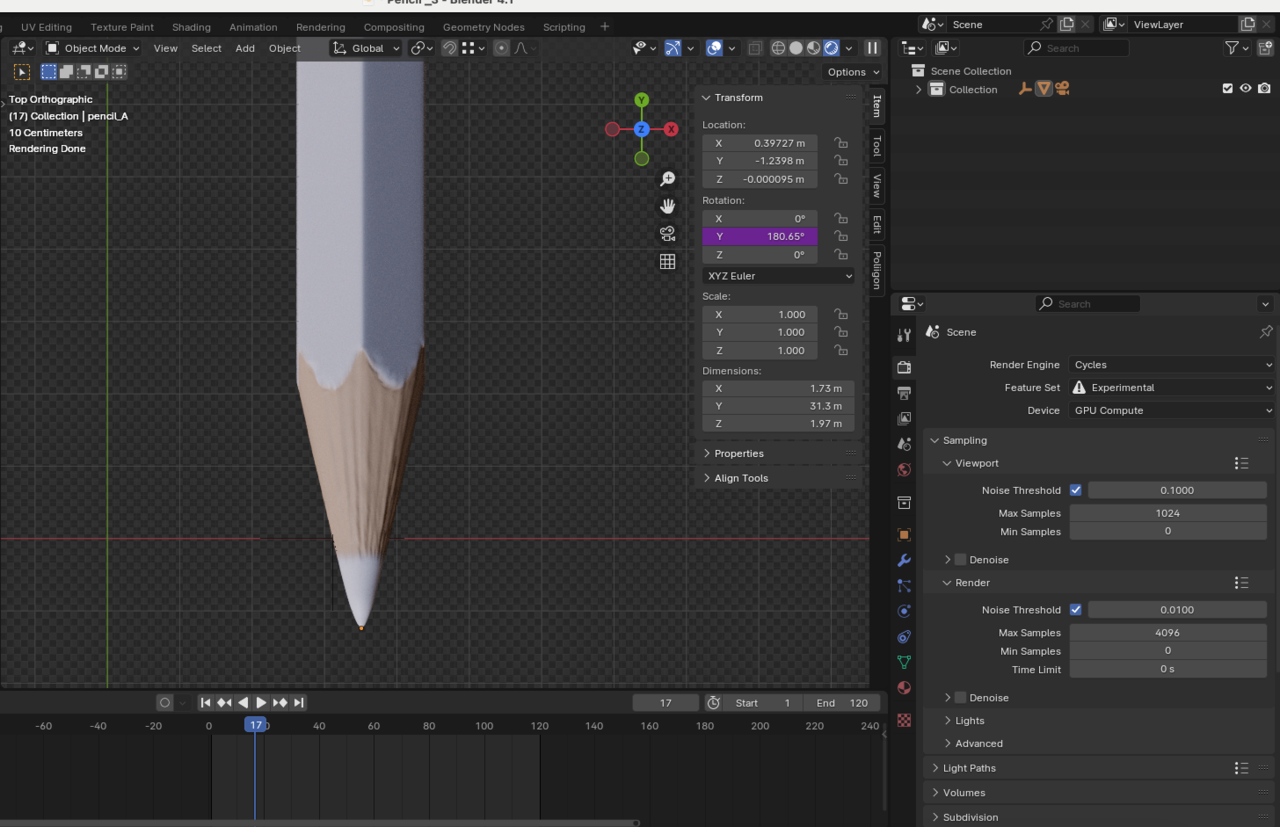Click the Options button in viewport
Image resolution: width=1280 pixels, height=827 pixels.
point(852,72)
